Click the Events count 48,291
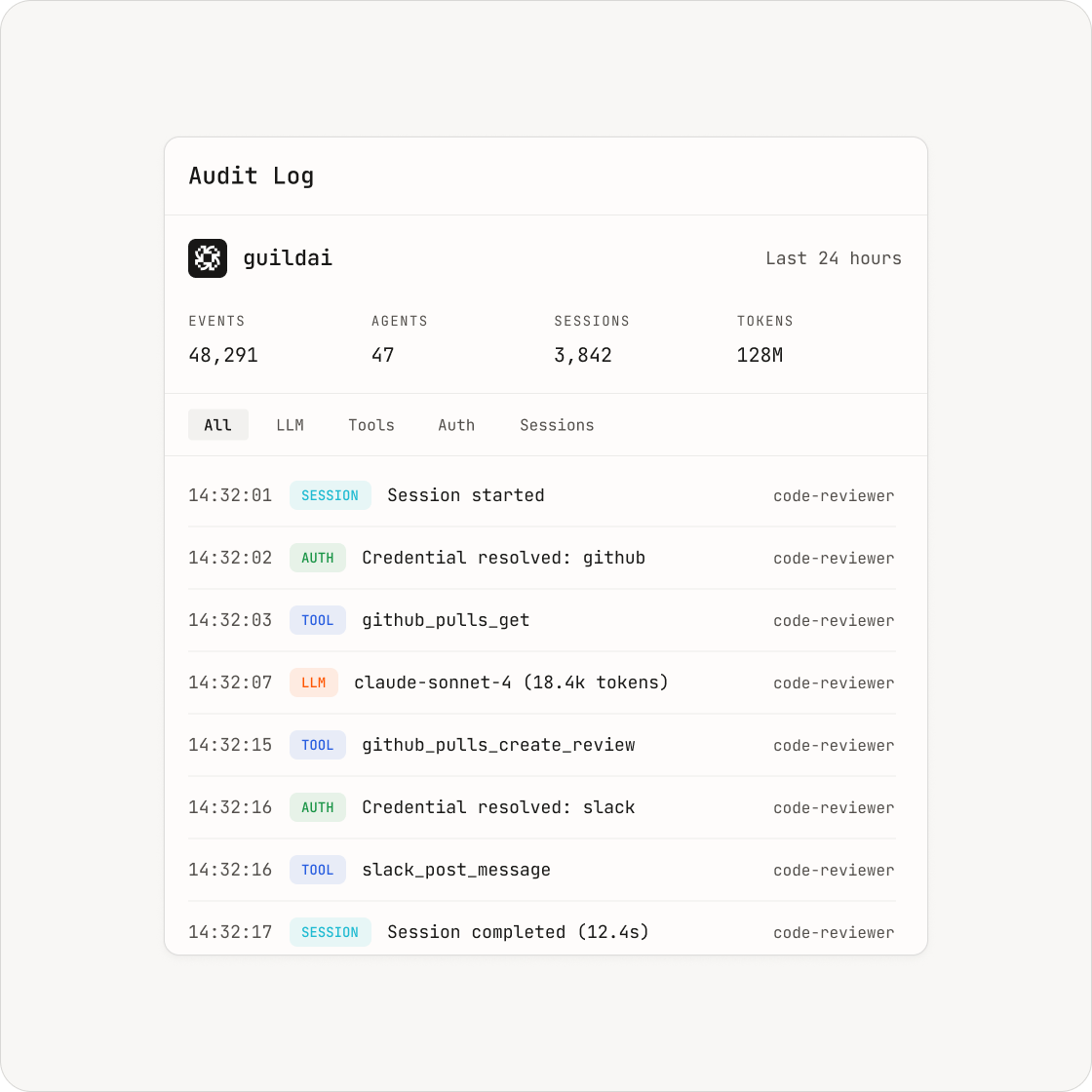1092x1092 pixels. click(223, 355)
